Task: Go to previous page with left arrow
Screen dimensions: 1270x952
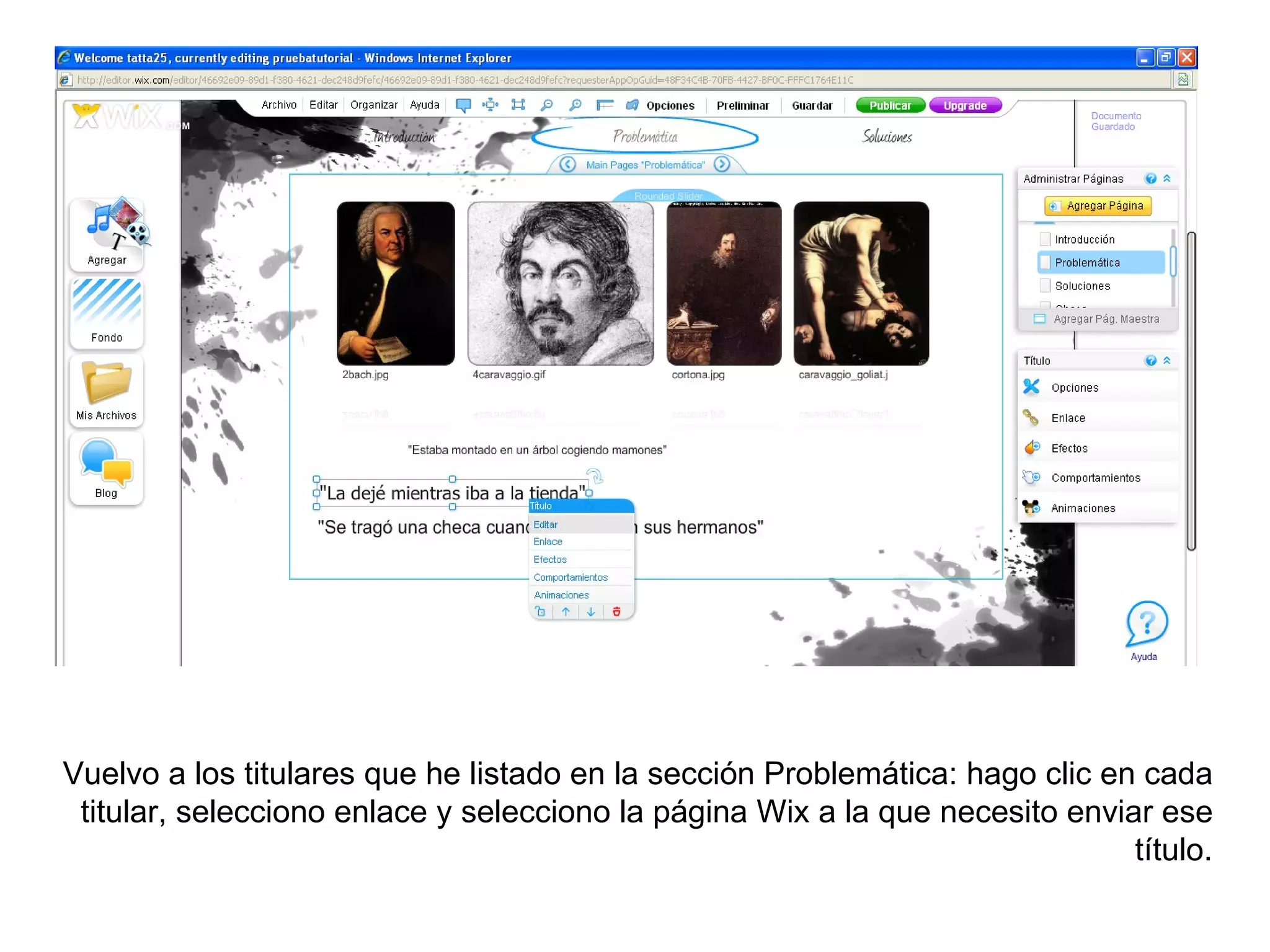Action: 567,164
